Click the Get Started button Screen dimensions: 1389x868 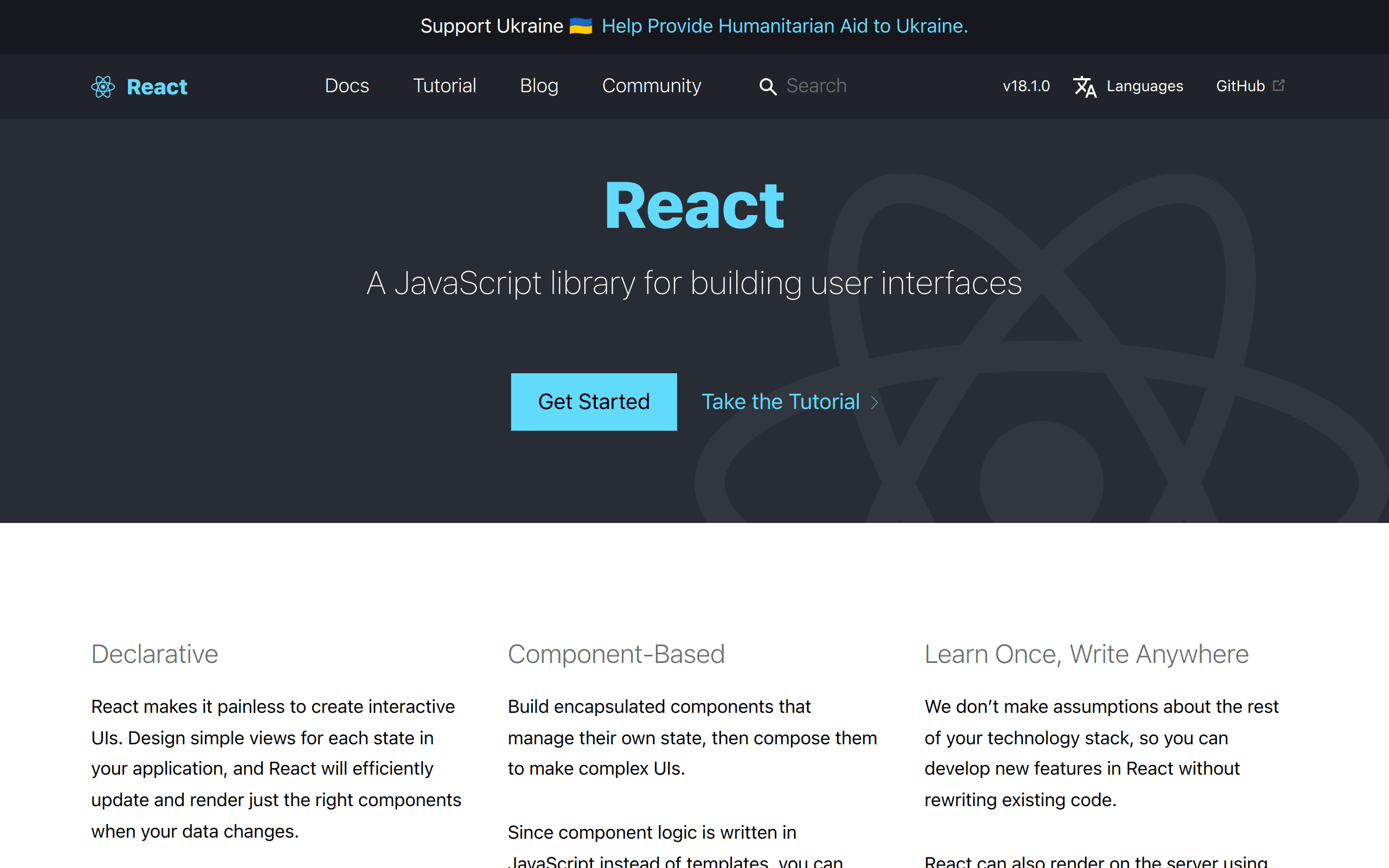pyautogui.click(x=594, y=402)
